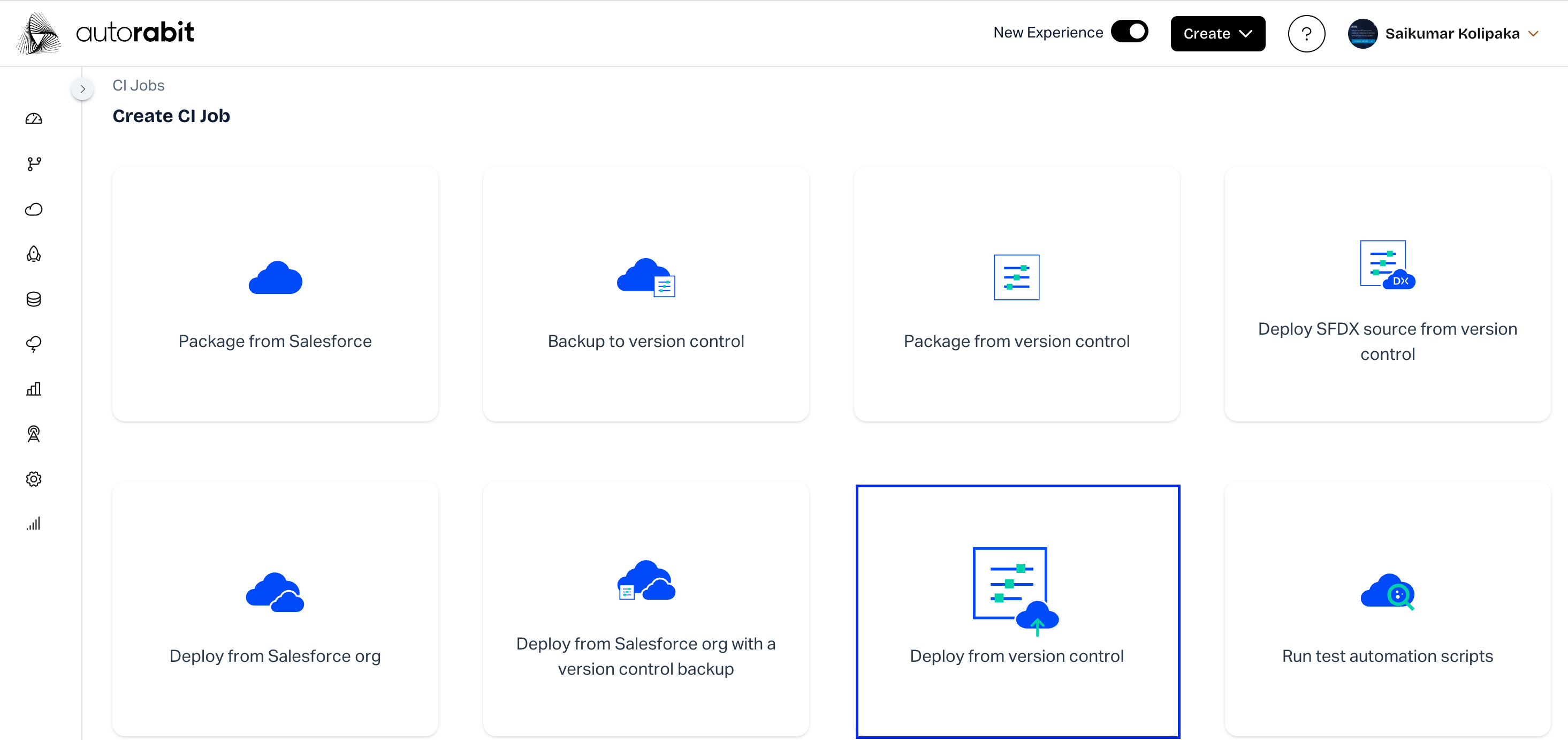This screenshot has width=1568, height=740.
Task: Click the cloud icon in sidebar
Action: point(34,209)
